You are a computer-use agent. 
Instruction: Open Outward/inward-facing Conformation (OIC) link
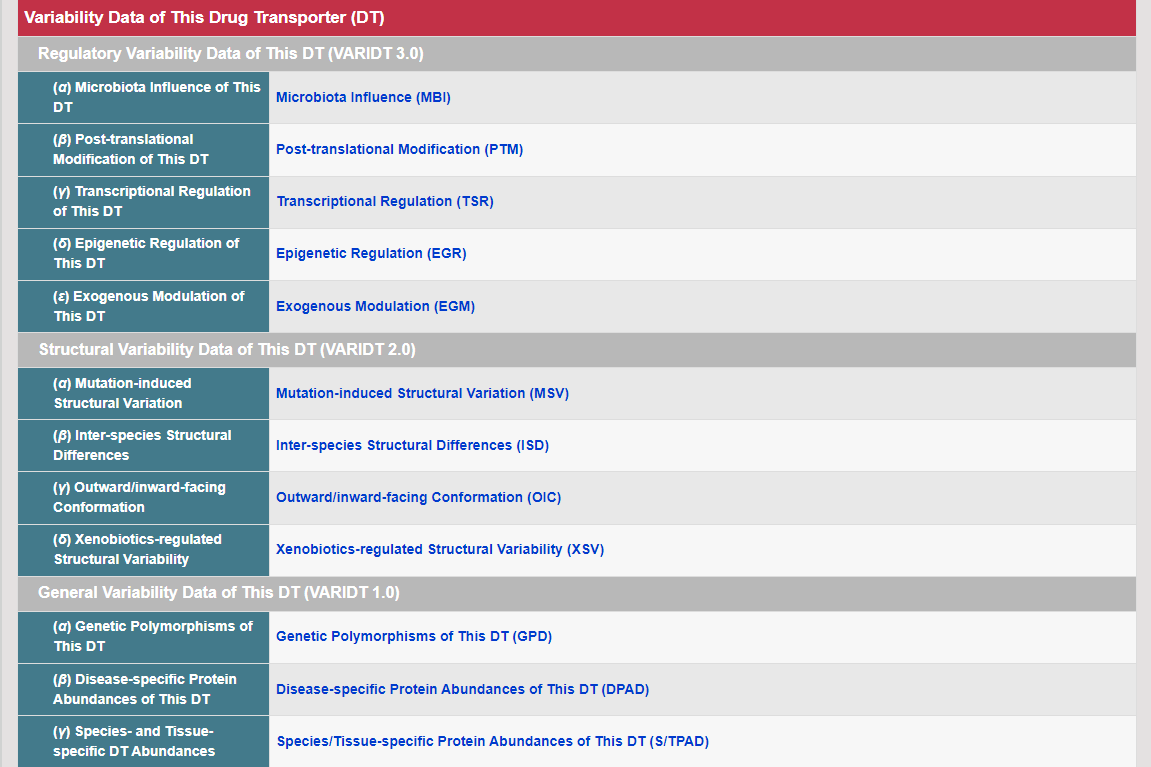pyautogui.click(x=418, y=497)
